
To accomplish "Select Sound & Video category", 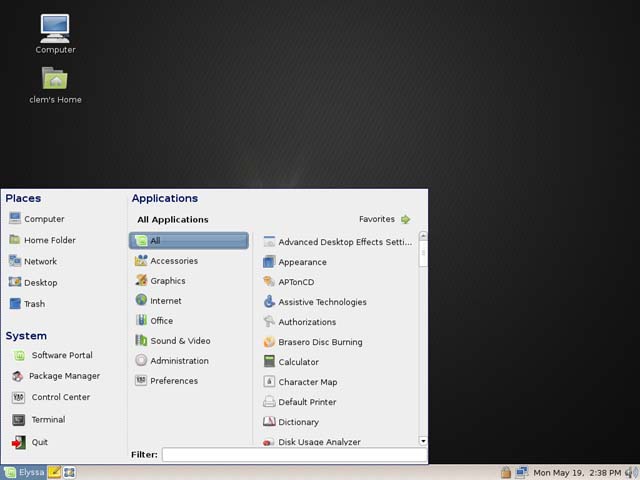I will click(173, 340).
